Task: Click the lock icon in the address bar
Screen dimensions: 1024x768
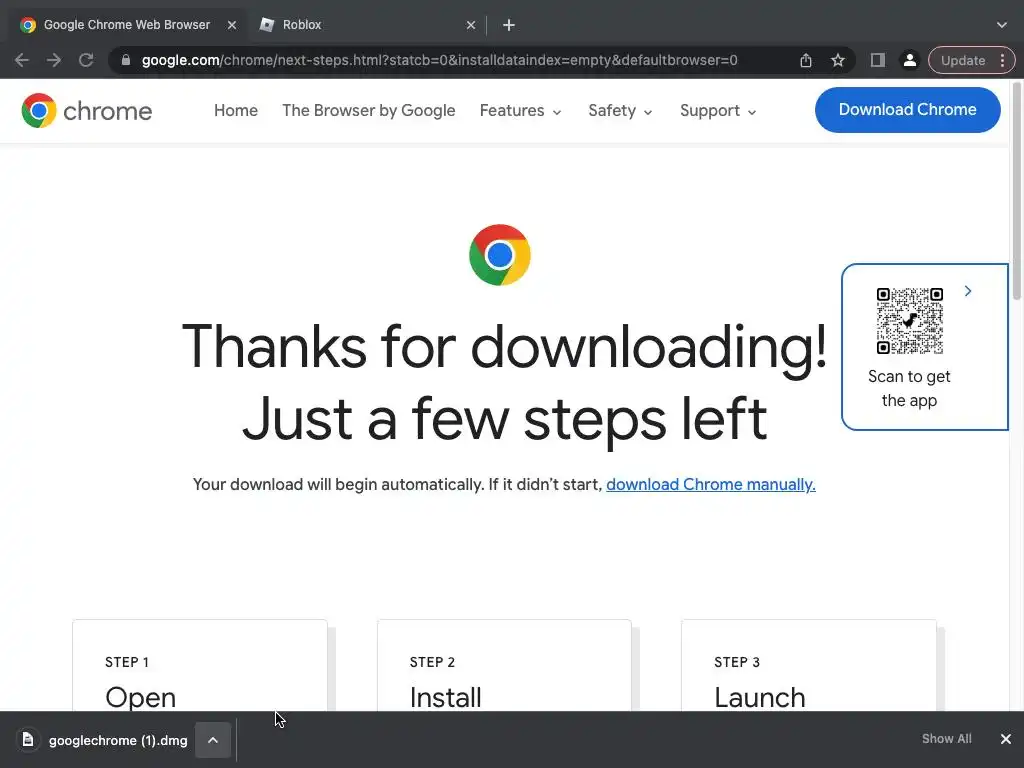Action: [x=126, y=60]
